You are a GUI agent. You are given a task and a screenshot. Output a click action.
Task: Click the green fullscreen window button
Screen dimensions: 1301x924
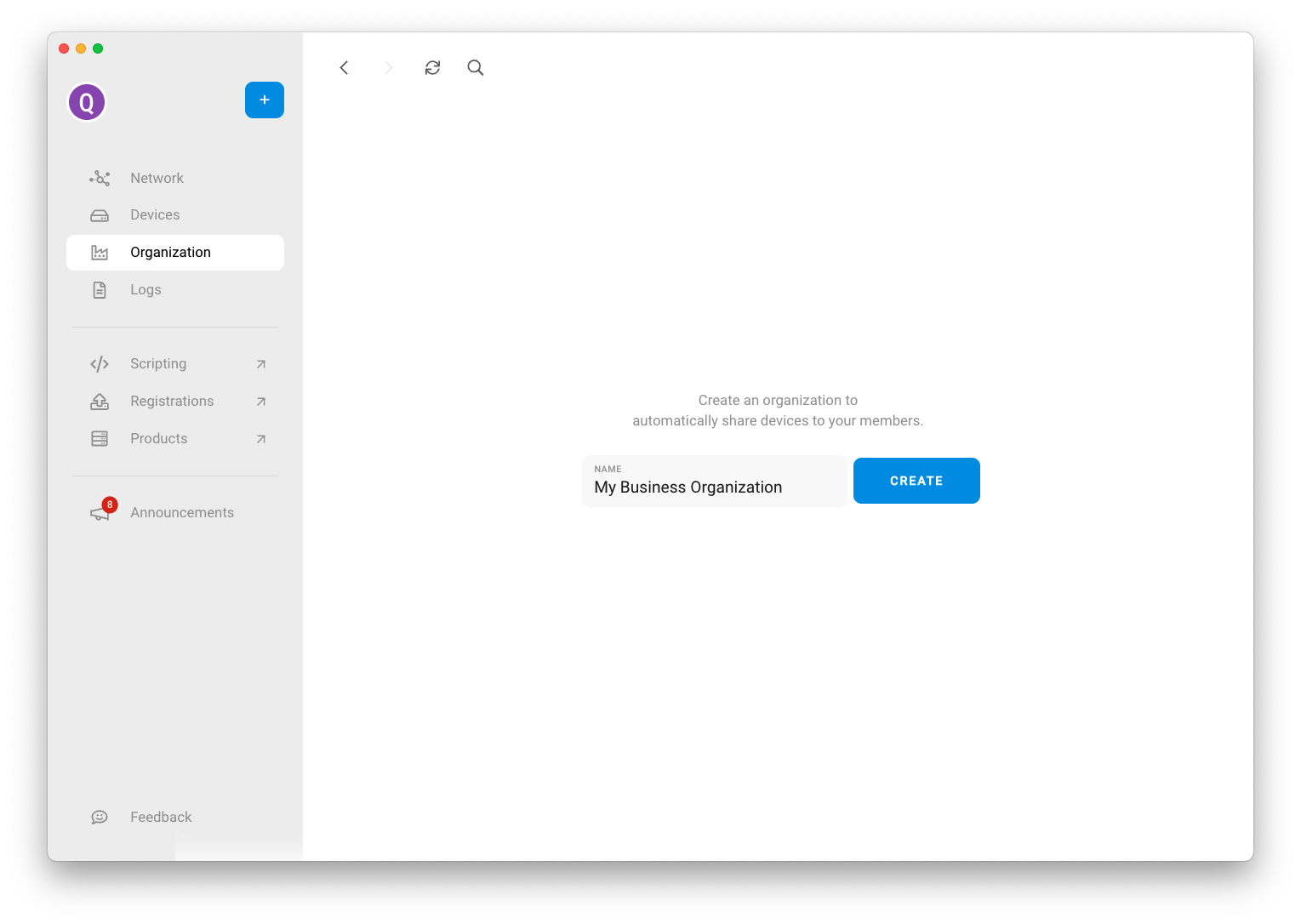98,48
